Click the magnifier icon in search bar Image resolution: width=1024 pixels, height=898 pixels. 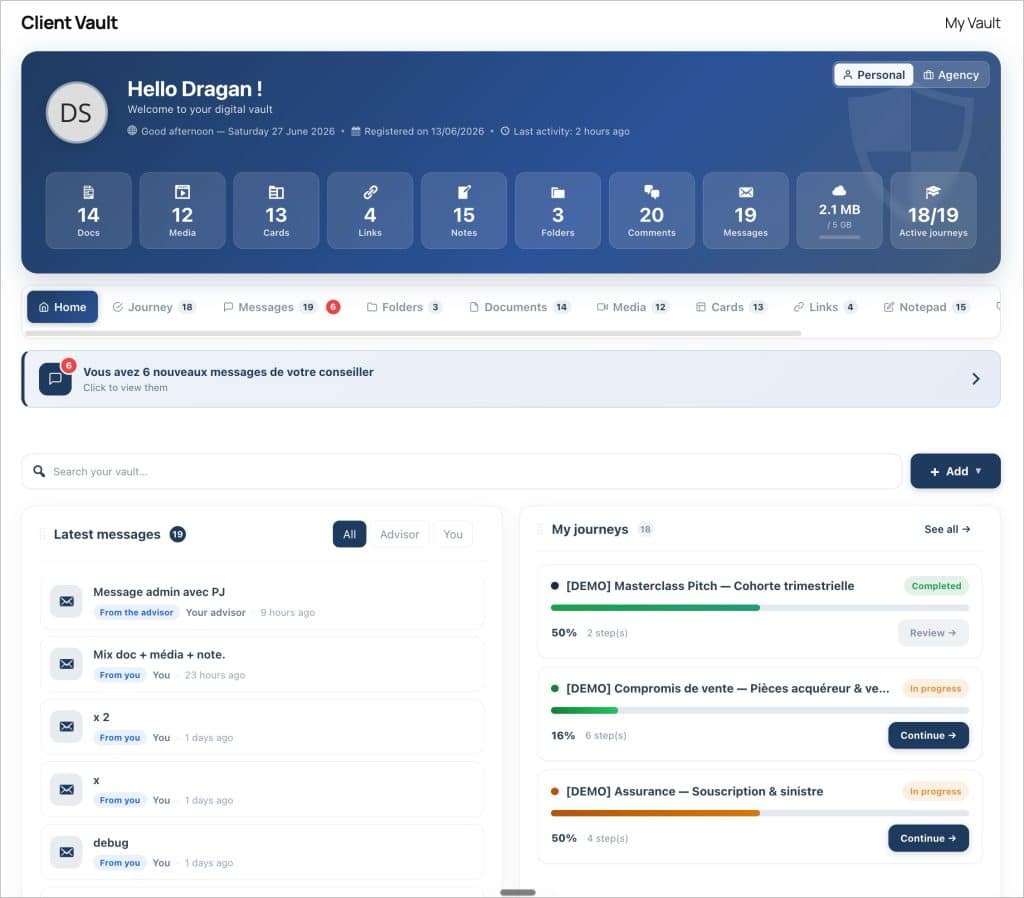coord(39,471)
